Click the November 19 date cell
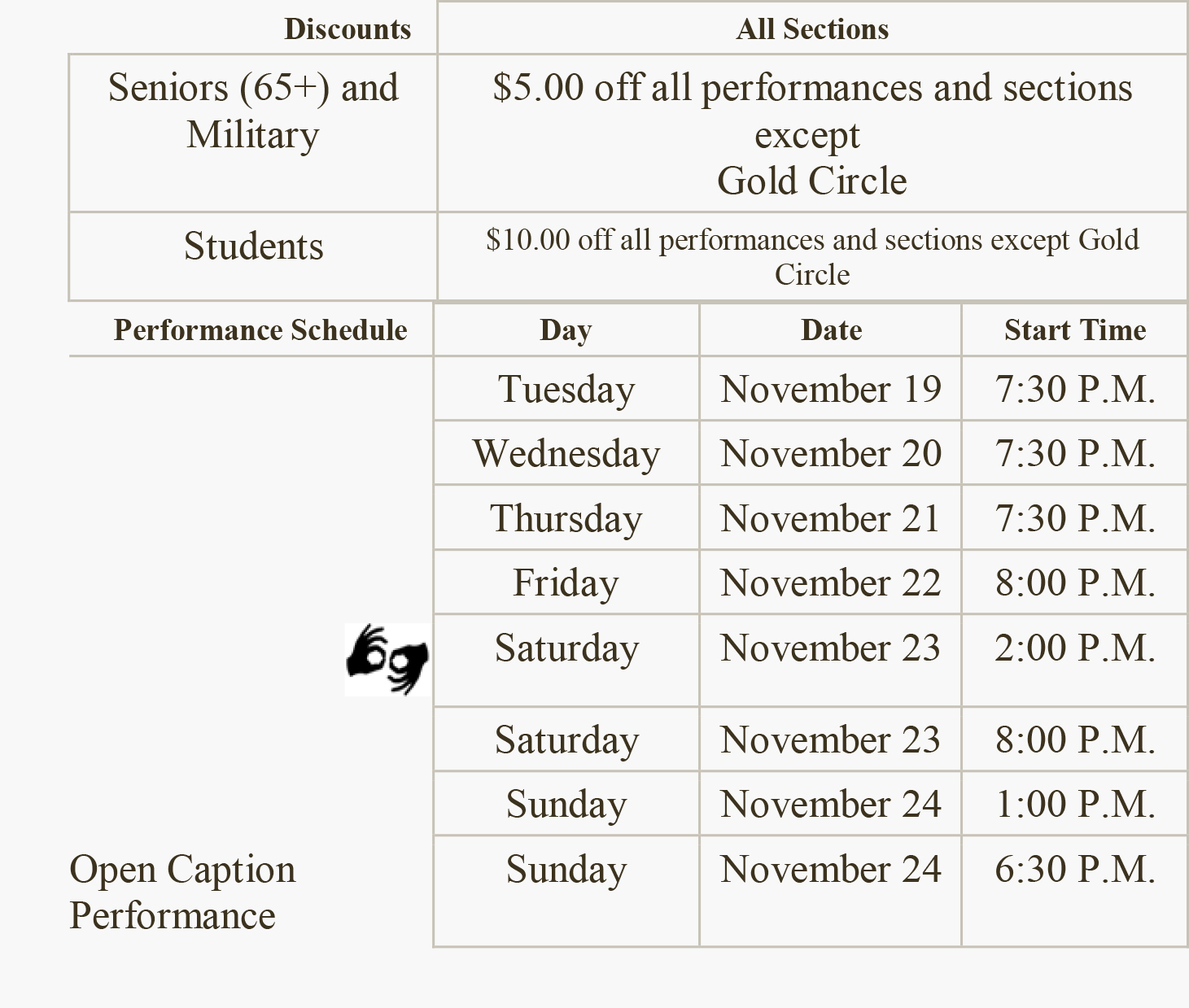The image size is (1189, 1008). pyautogui.click(x=830, y=389)
